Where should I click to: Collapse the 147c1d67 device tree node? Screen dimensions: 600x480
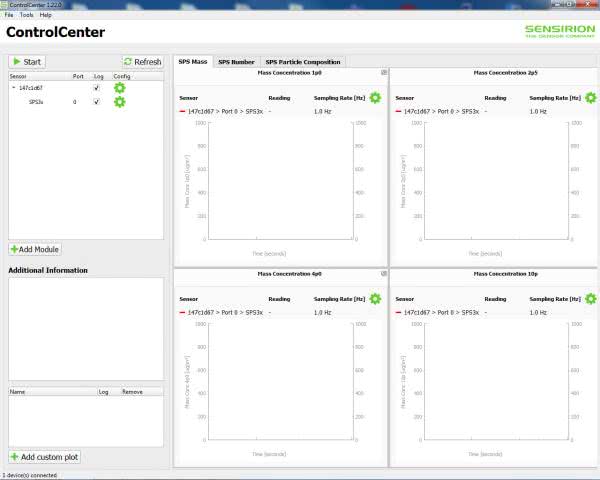tap(13, 88)
